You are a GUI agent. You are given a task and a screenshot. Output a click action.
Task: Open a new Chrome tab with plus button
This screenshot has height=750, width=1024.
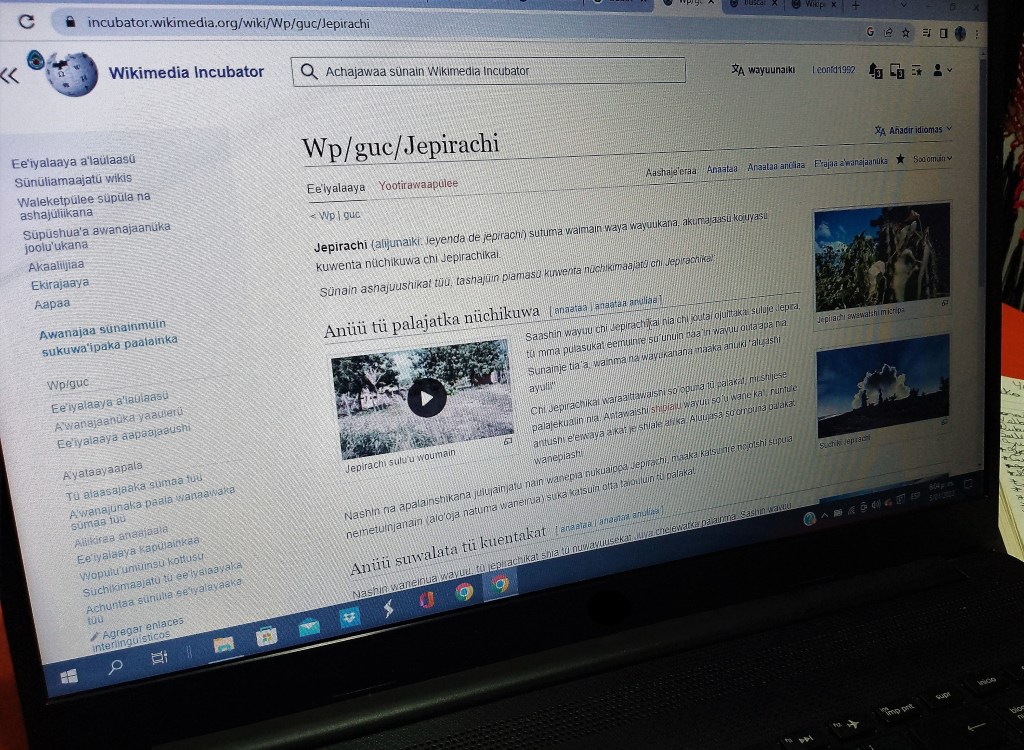[x=856, y=5]
